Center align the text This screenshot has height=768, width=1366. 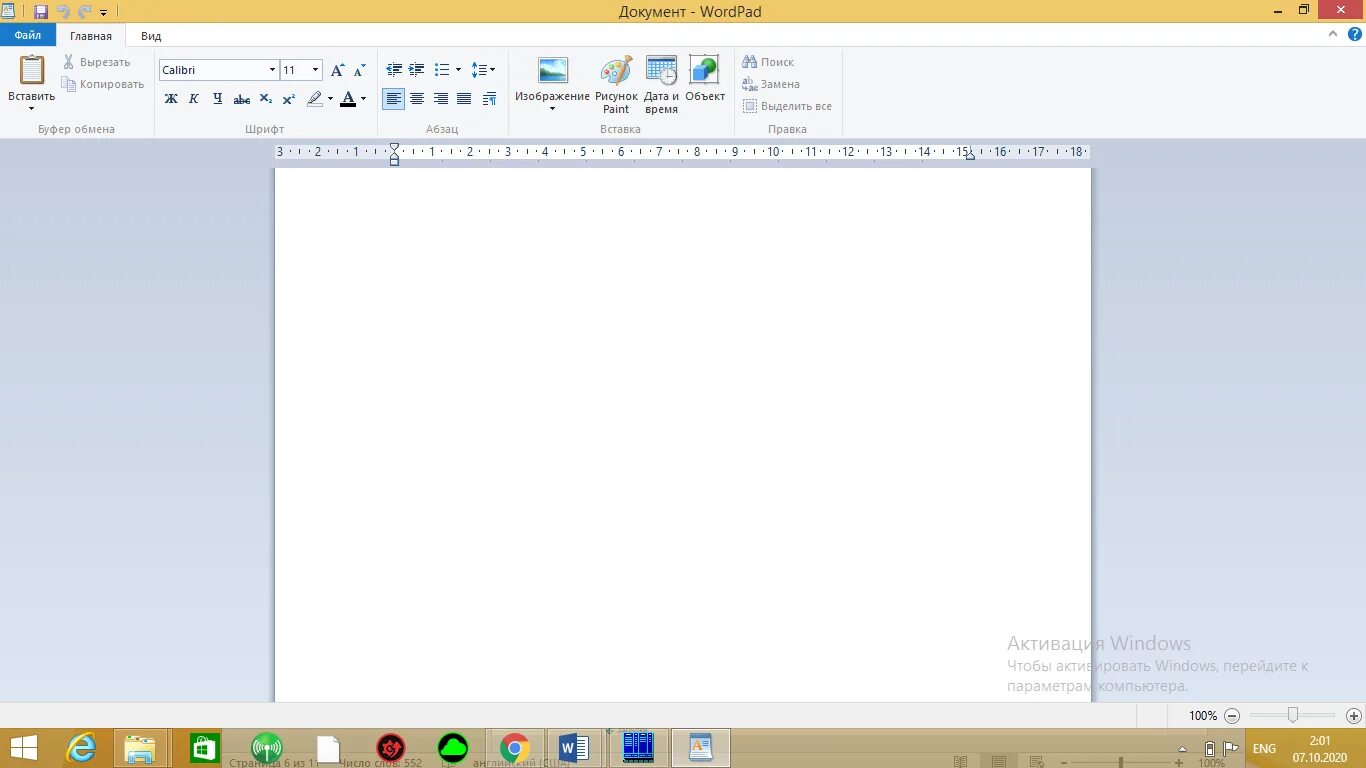417,99
